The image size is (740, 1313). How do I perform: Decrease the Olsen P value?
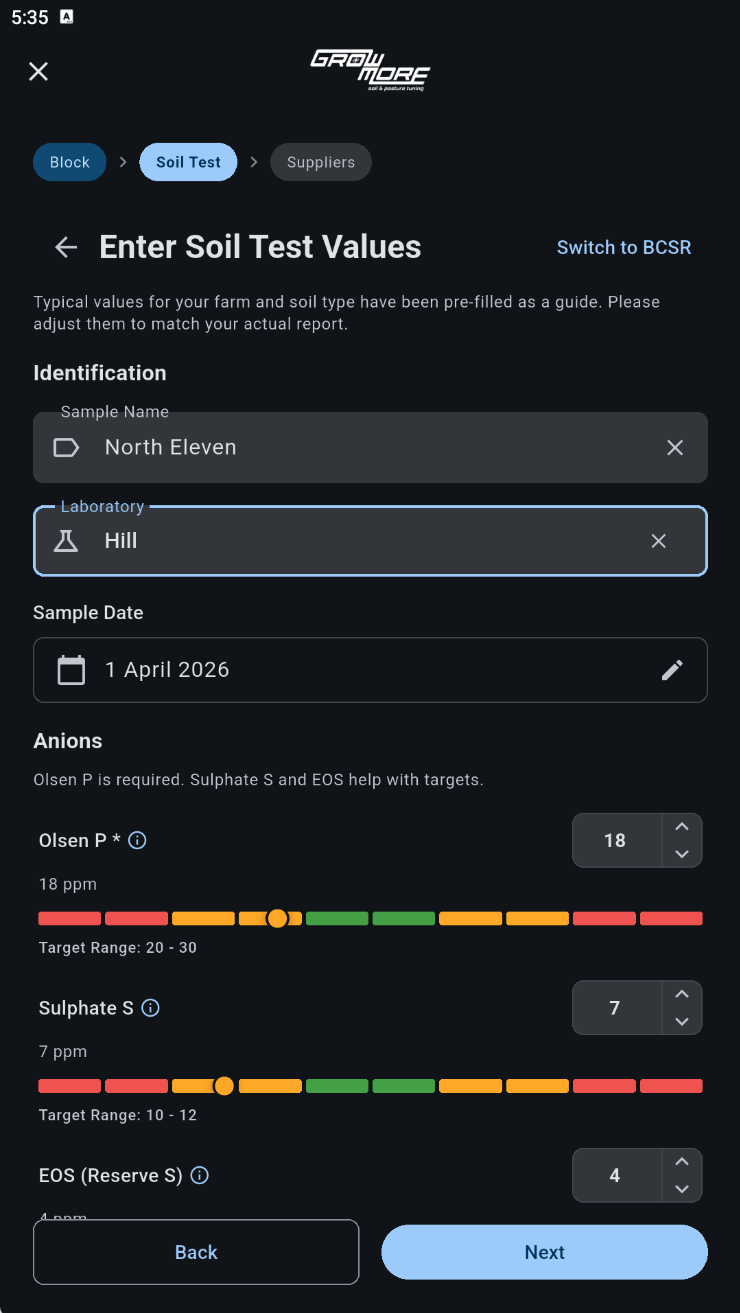682,854
